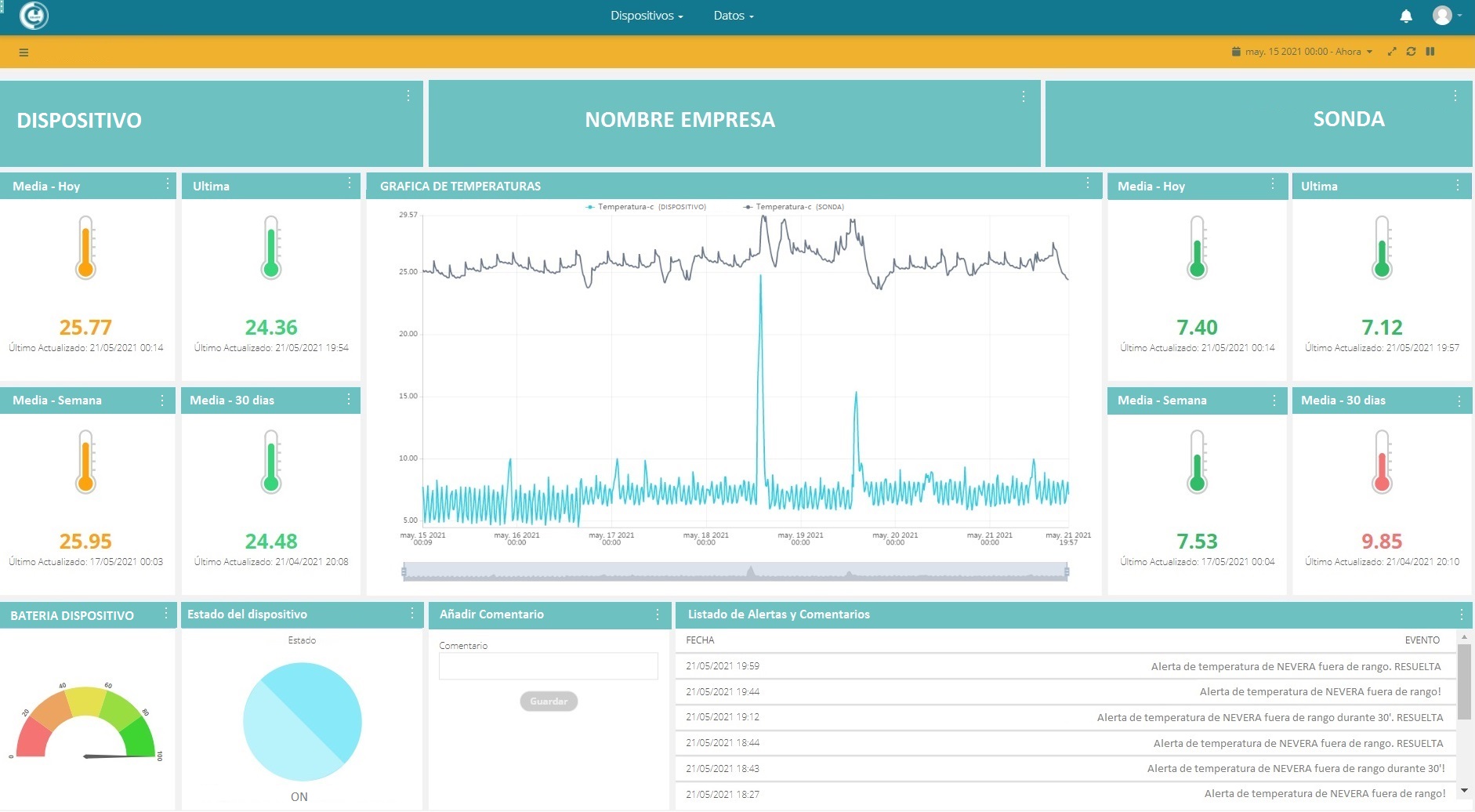The height and width of the screenshot is (812, 1475).
Task: Open options menu of Estado del dispositivo widget
Action: (x=411, y=614)
